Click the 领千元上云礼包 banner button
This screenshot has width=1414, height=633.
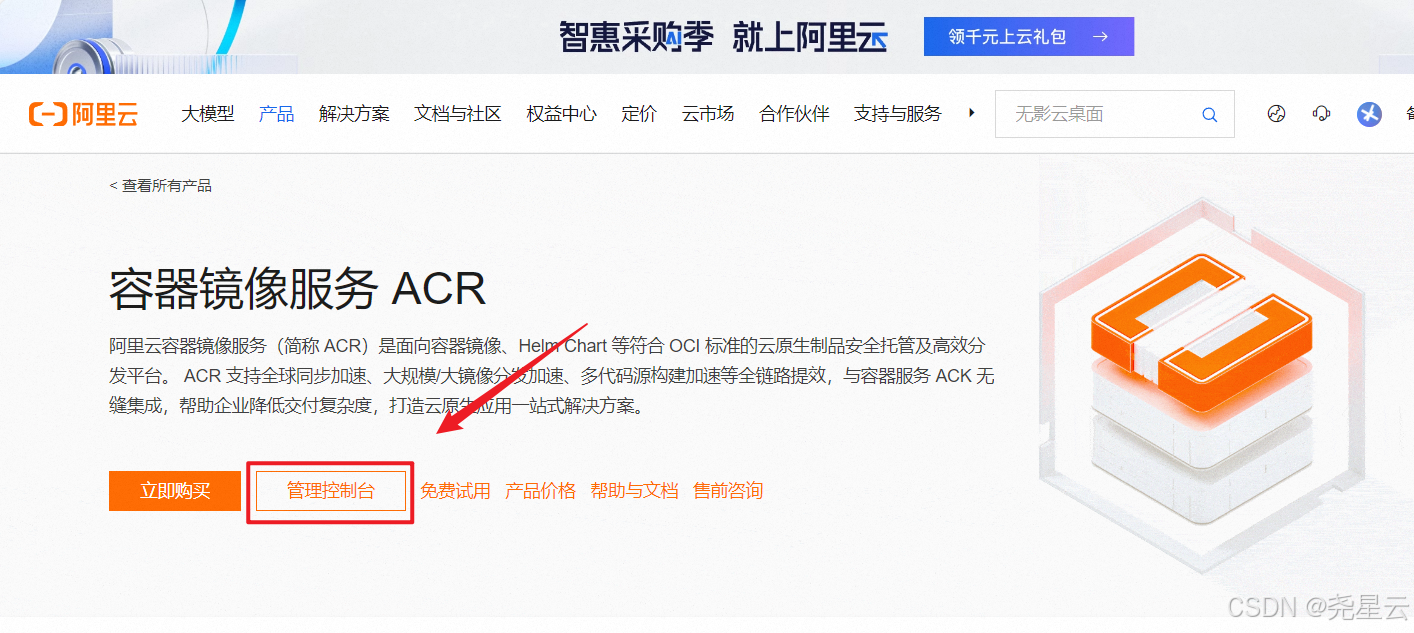coord(1028,37)
